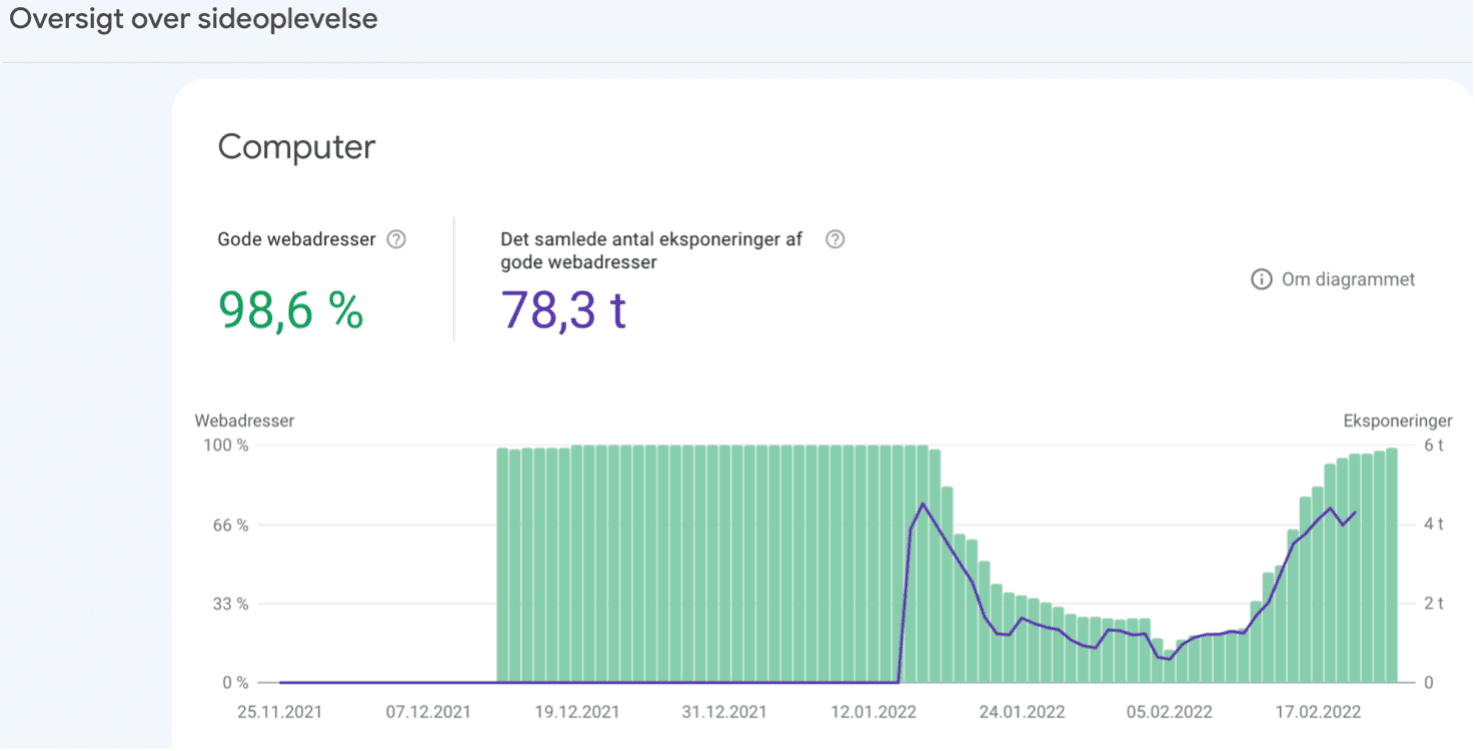Select the 78,3 t impressions value
The height and width of the screenshot is (751, 1475).
click(x=563, y=310)
